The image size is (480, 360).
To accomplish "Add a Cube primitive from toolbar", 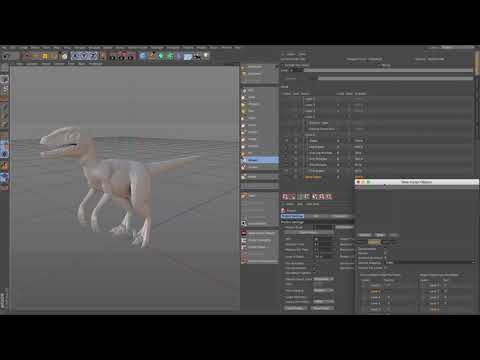I will [142, 56].
